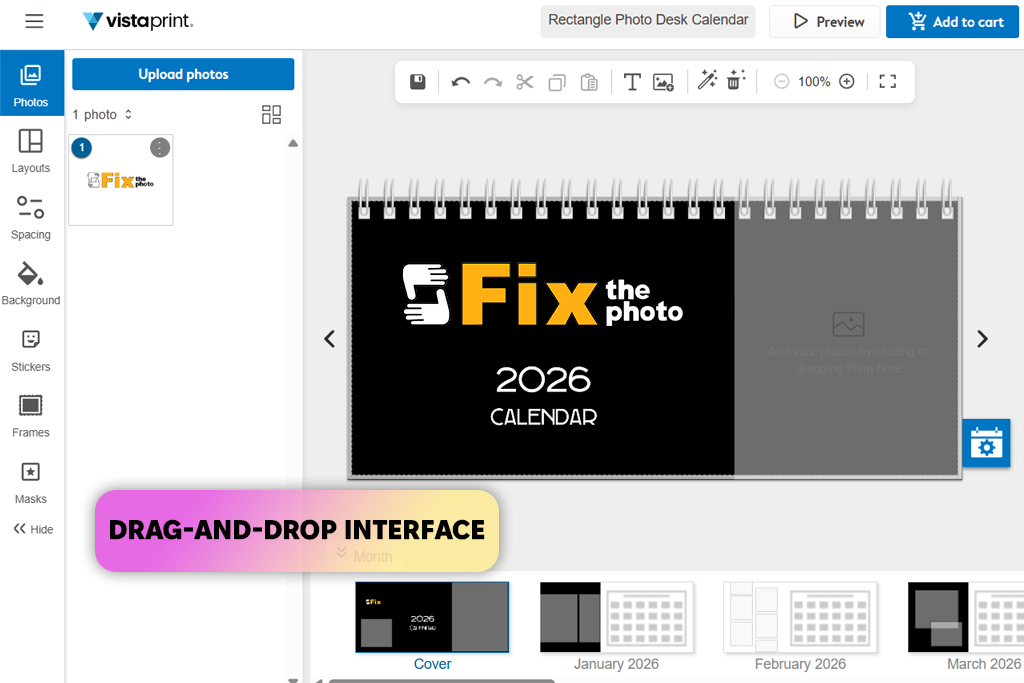Select the February 2026 page thumbnail
Image resolution: width=1024 pixels, height=683 pixels.
coord(800,618)
